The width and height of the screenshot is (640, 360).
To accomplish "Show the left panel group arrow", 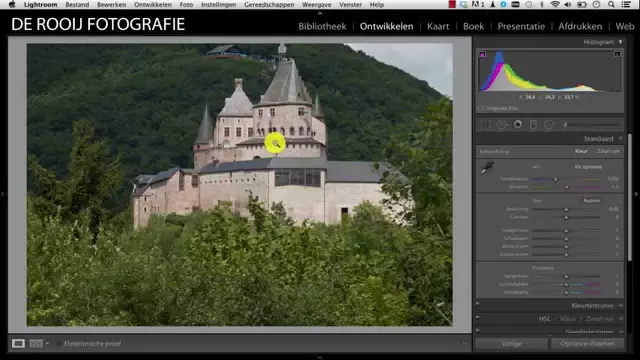I will click(2, 194).
